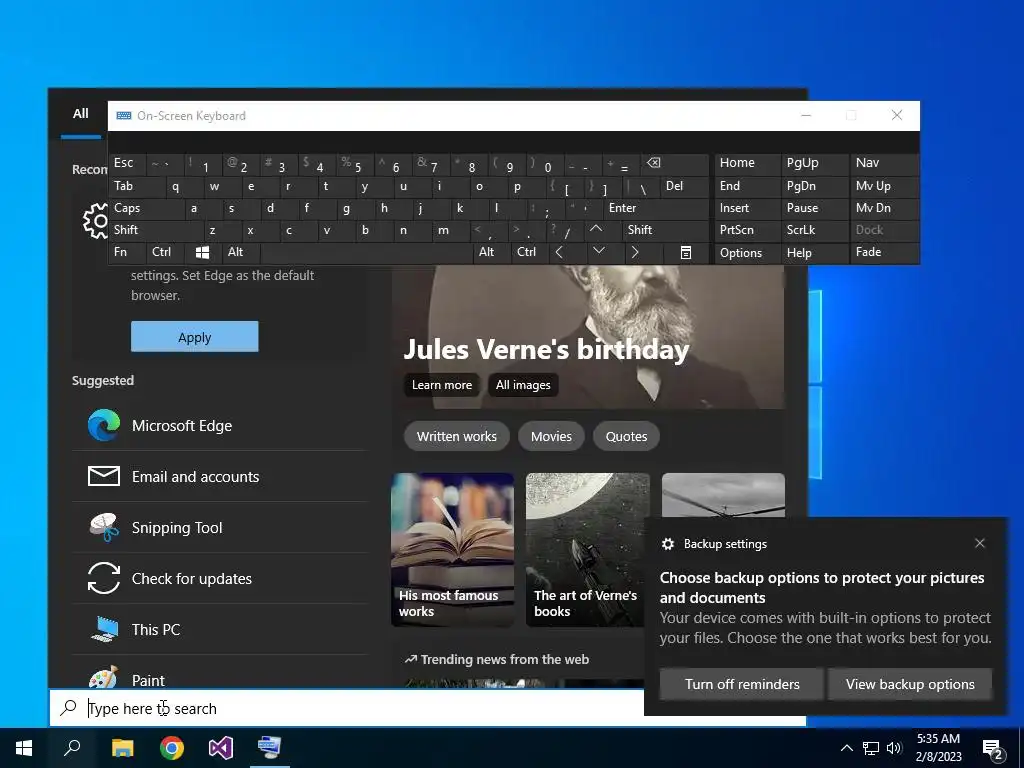1024x768 pixels.
Task: Tap the Backspace key on keyboard
Action: coord(675,164)
